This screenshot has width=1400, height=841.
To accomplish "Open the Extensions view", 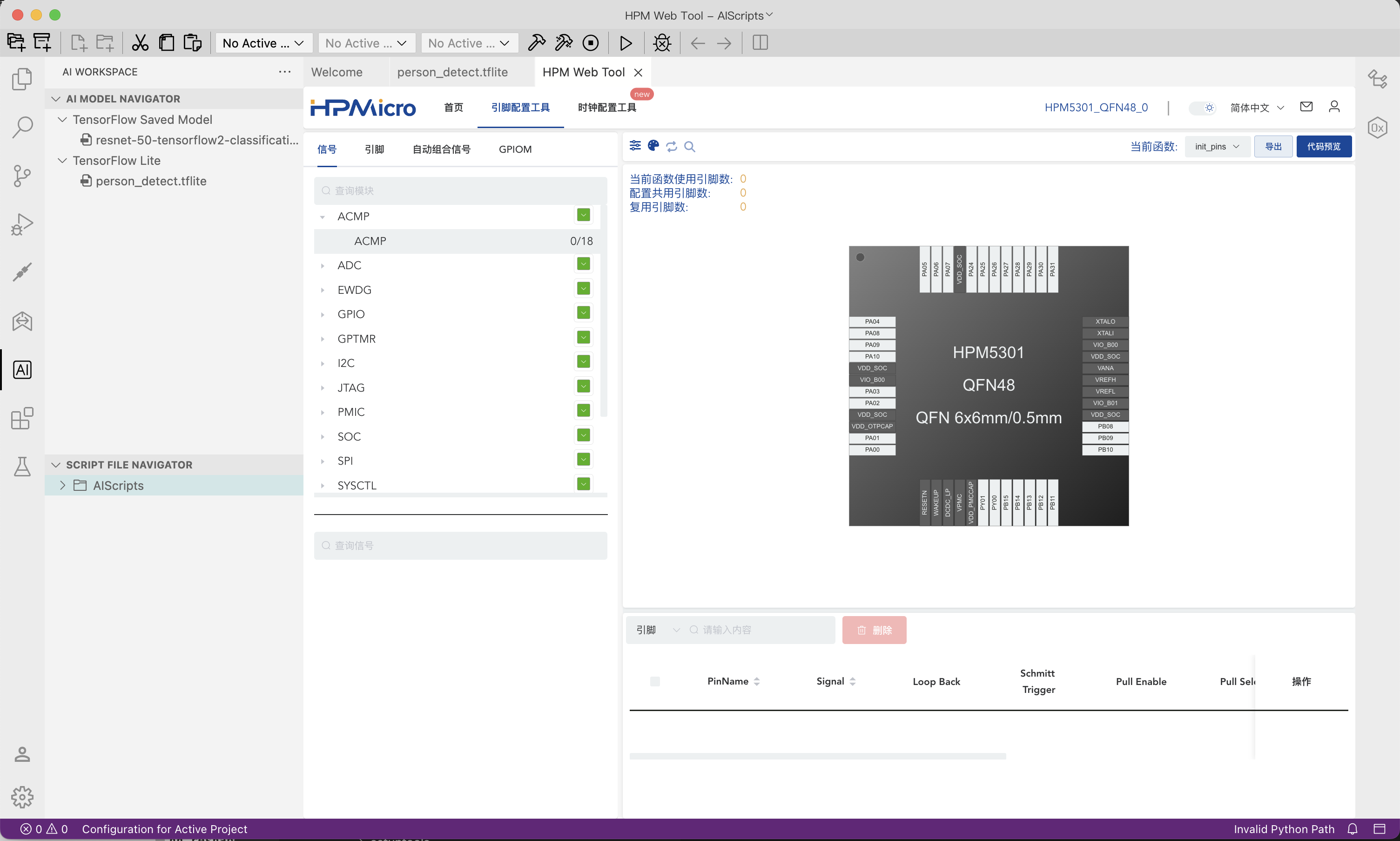I will (22, 418).
